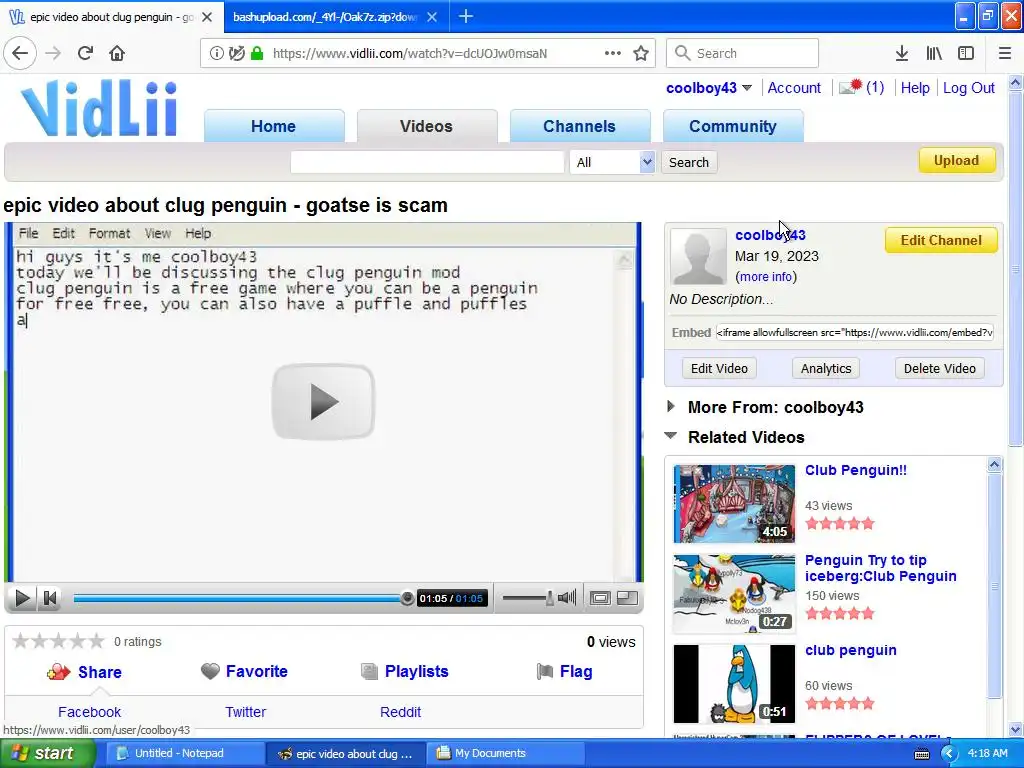Click the yellow Upload button
Image resolution: width=1024 pixels, height=768 pixels.
pyautogui.click(x=957, y=161)
